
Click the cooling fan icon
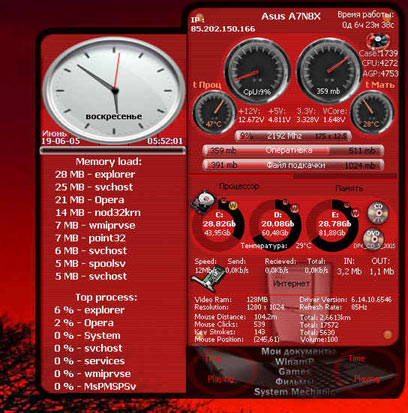378,41
